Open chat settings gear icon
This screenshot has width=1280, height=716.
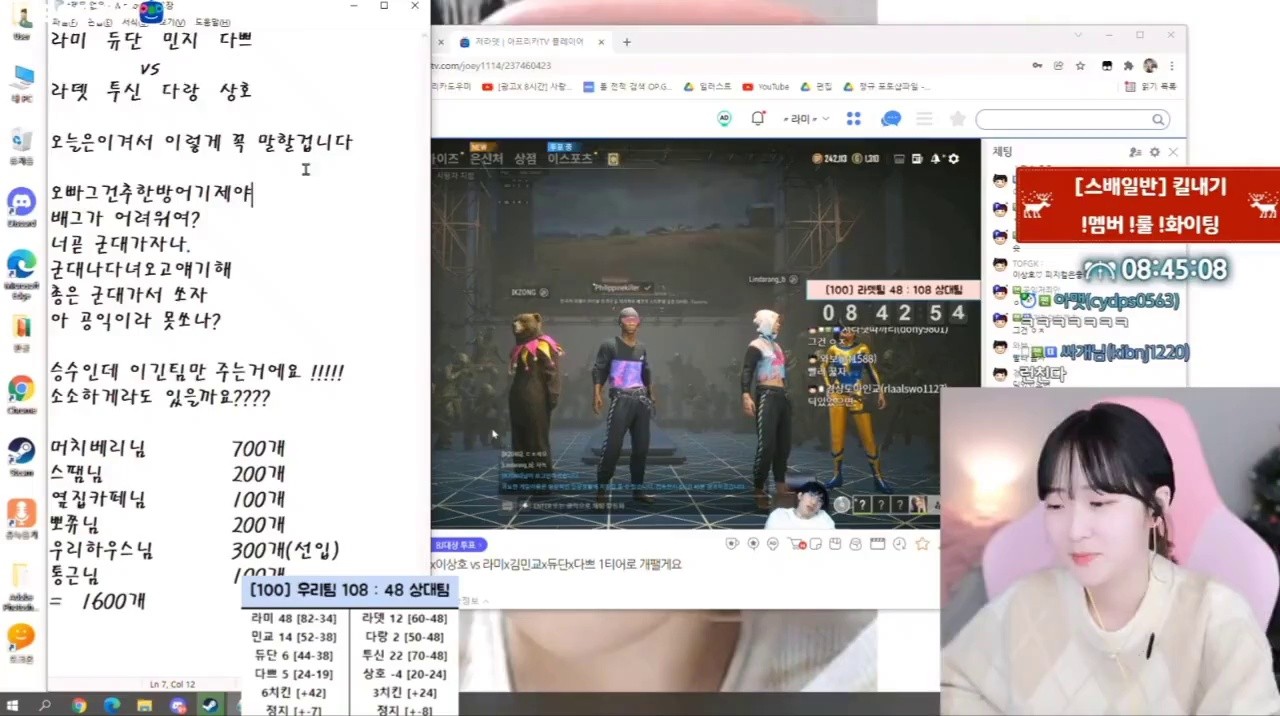click(x=1154, y=152)
